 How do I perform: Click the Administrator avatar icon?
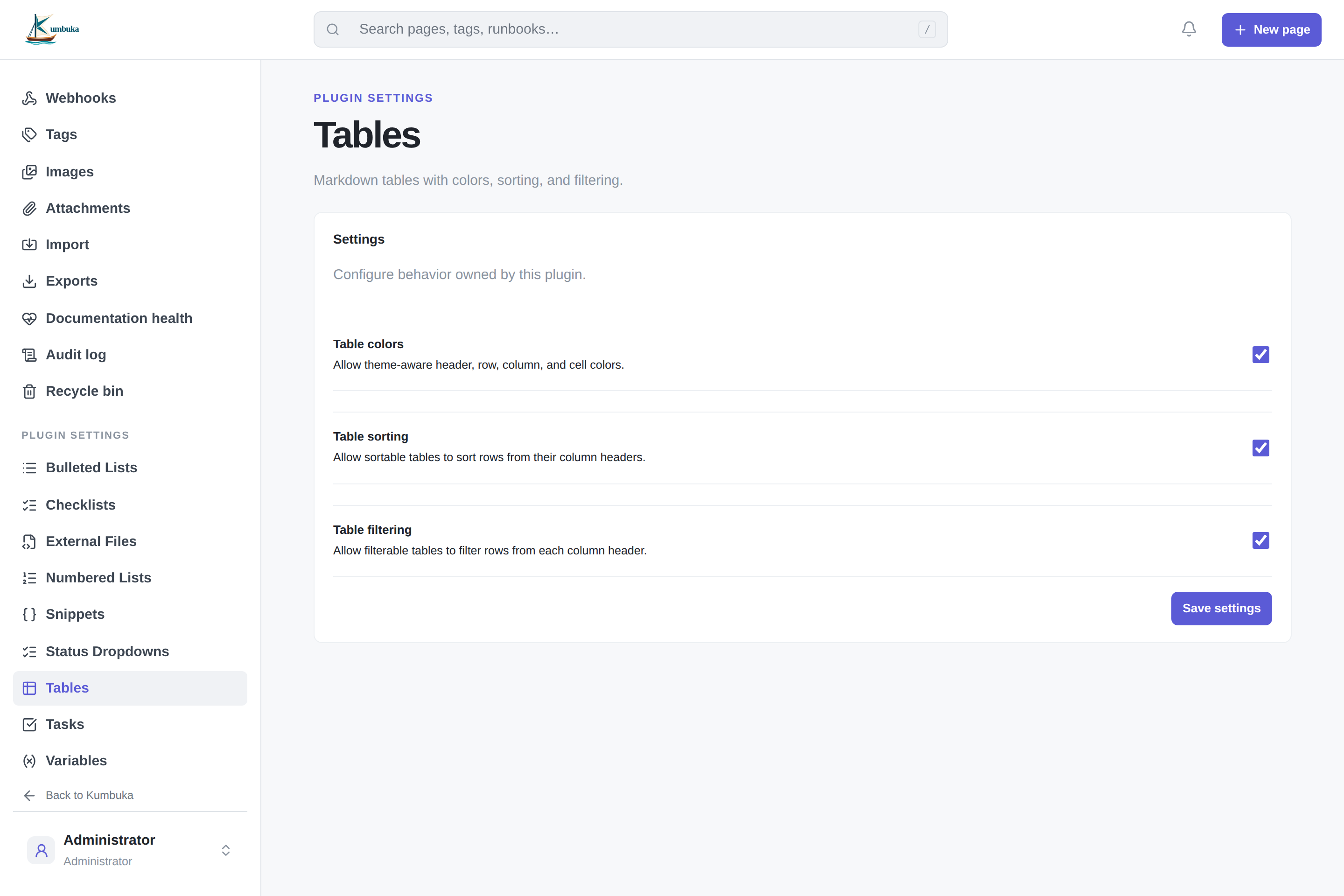pos(41,850)
